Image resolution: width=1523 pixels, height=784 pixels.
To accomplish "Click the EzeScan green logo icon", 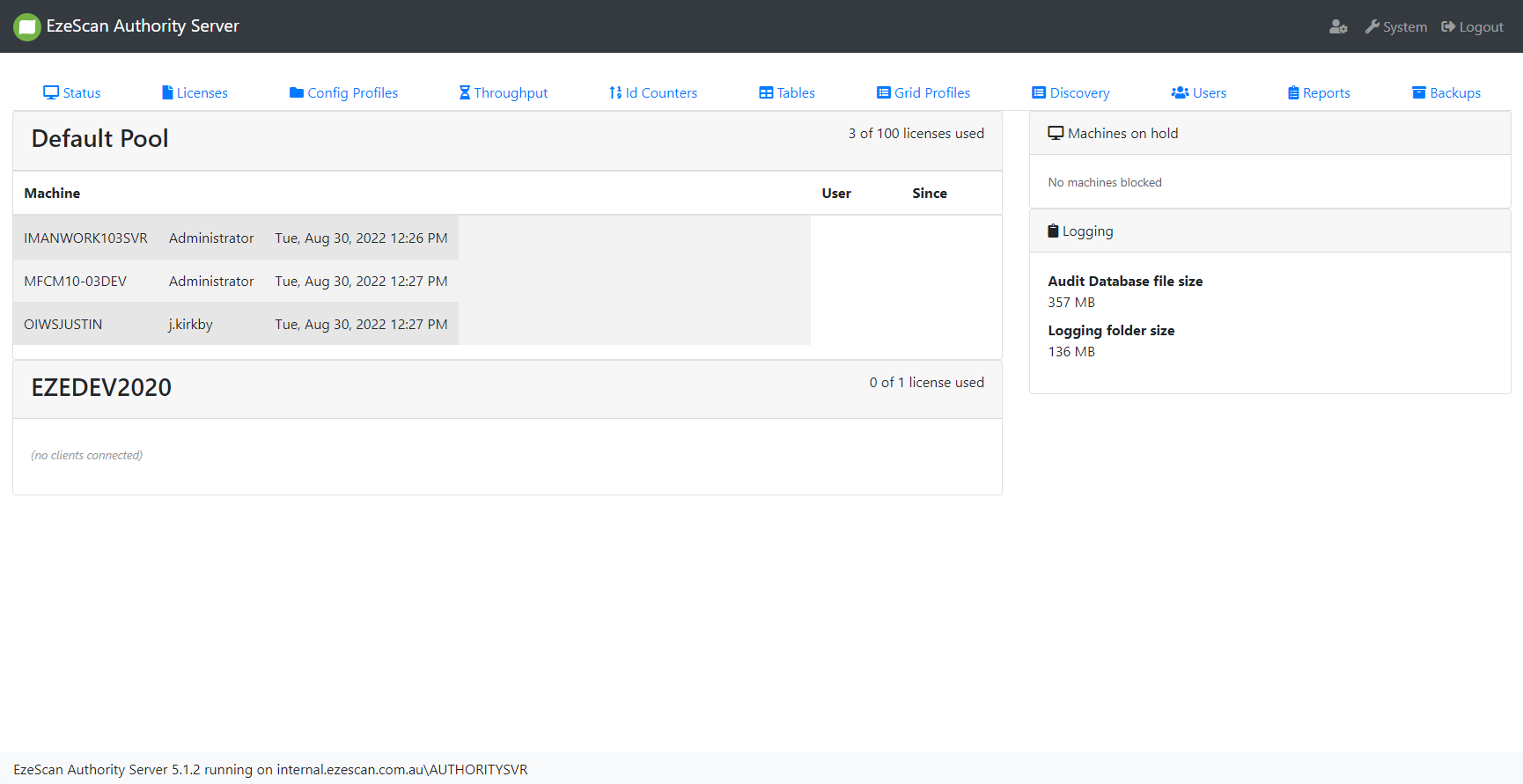I will [x=27, y=27].
